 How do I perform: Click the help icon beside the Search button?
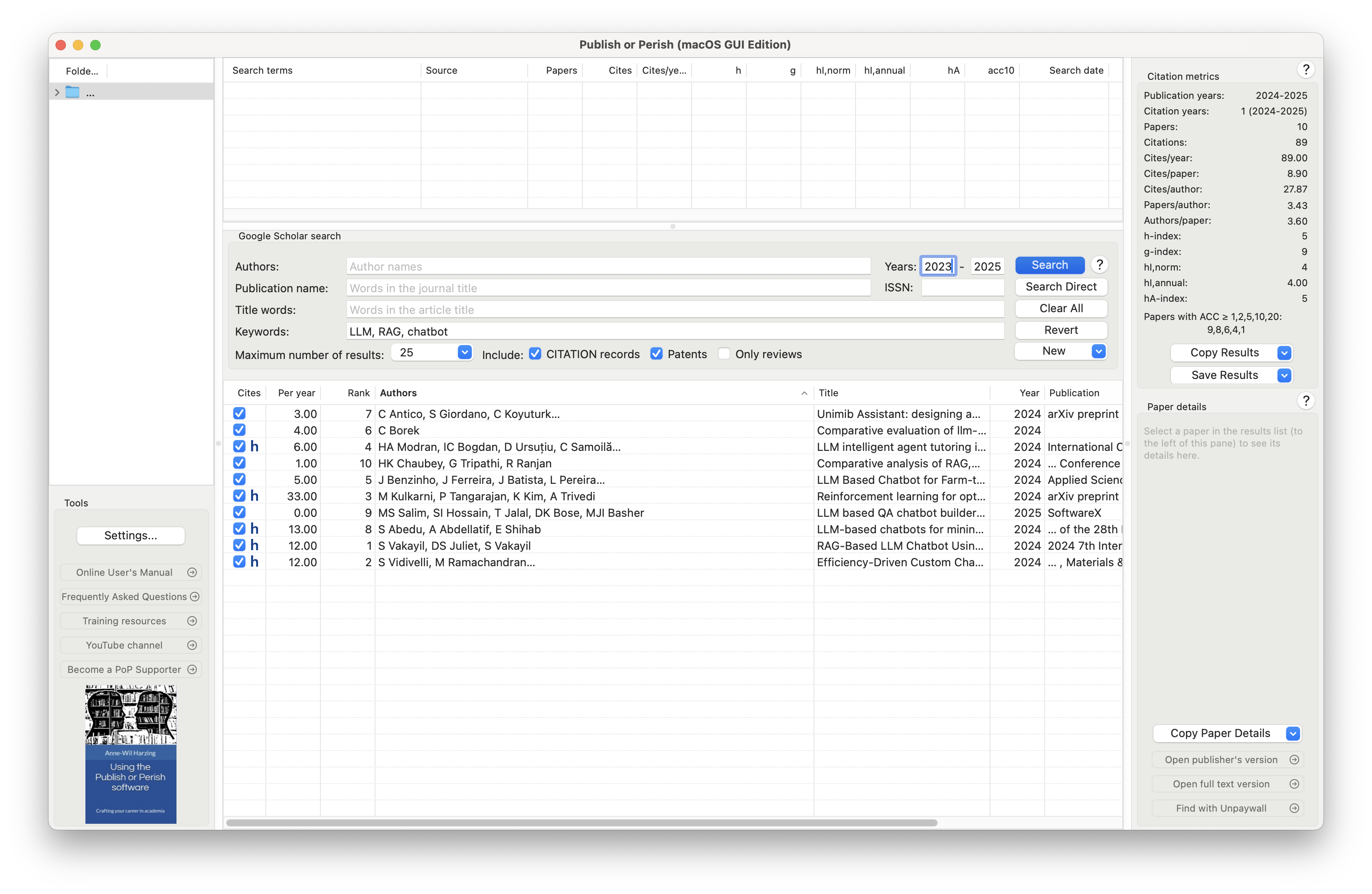pos(1100,264)
